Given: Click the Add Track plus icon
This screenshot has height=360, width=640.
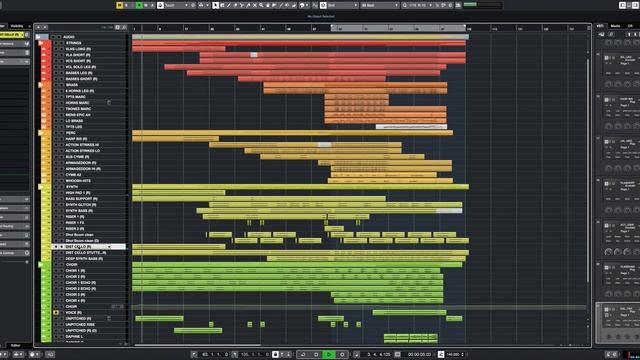Looking at the screenshot, I should pyautogui.click(x=38, y=27).
